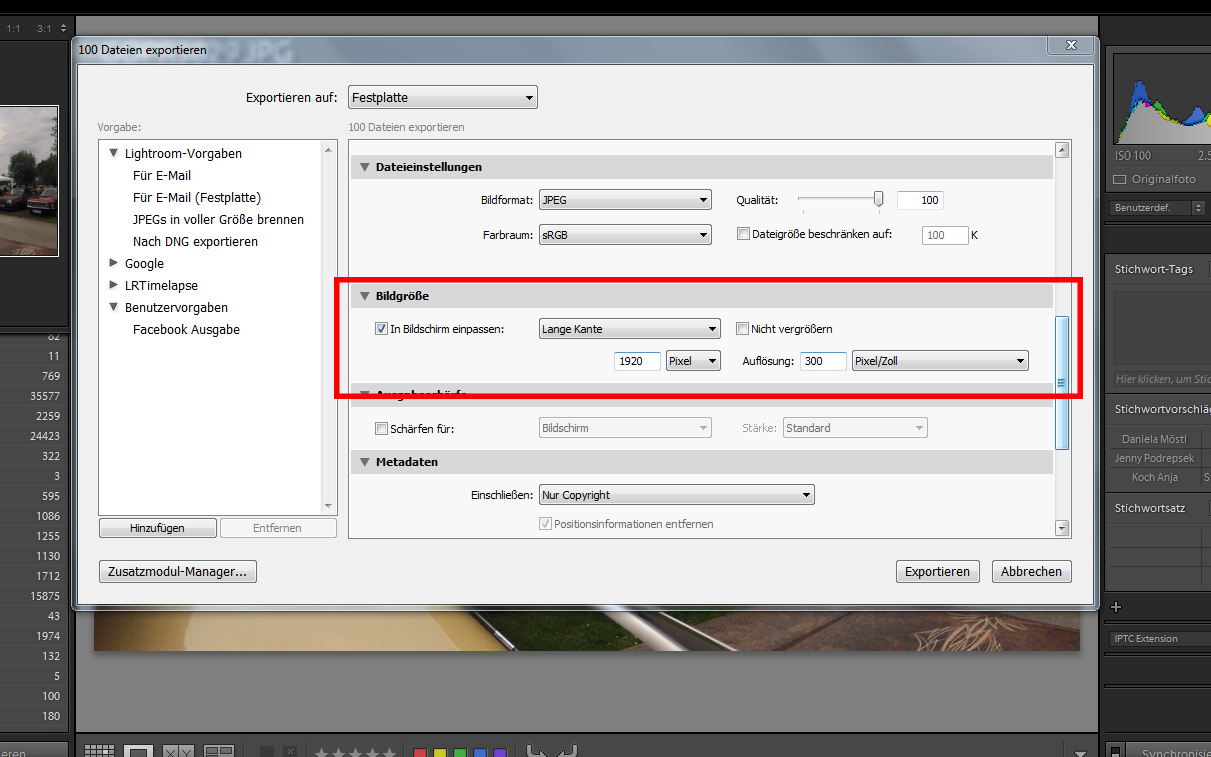1211x757 pixels.
Task: Collapse the Dateieinstellungen section
Action: pyautogui.click(x=365, y=167)
